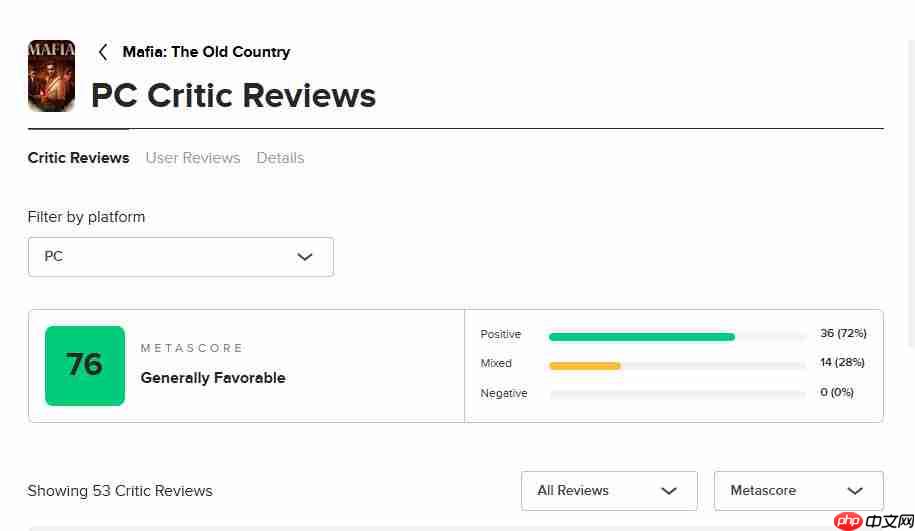Viewport: 915px width, 531px height.
Task: Click the PC Critic Reviews heading
Action: [233, 96]
